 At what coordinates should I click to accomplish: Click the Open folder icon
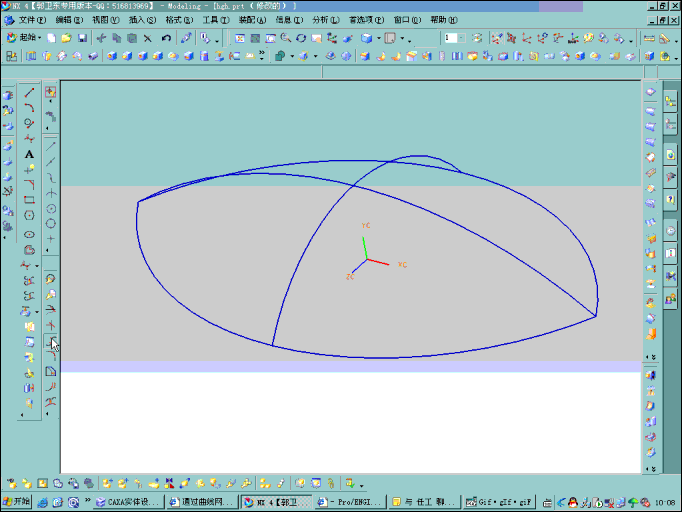67,38
